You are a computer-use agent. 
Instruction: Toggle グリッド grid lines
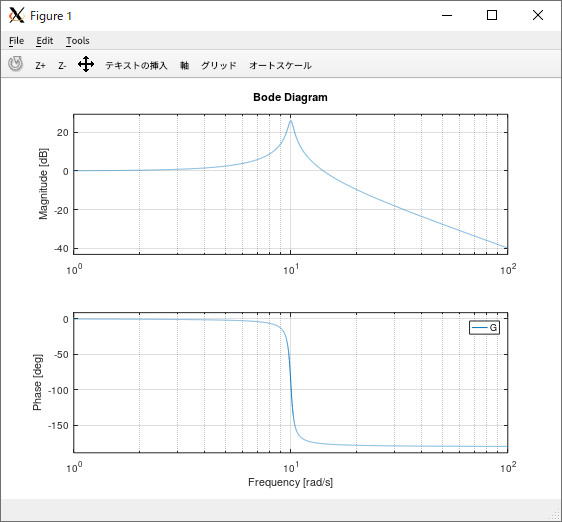tap(219, 66)
